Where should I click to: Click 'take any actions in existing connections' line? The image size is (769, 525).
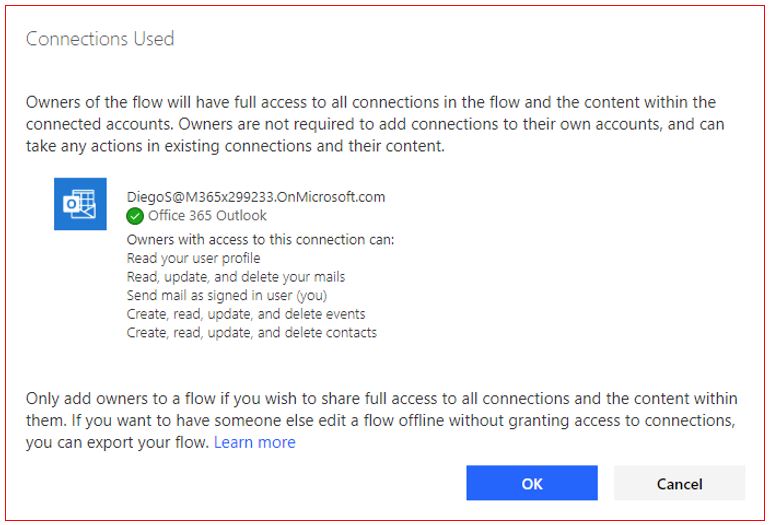point(235,146)
